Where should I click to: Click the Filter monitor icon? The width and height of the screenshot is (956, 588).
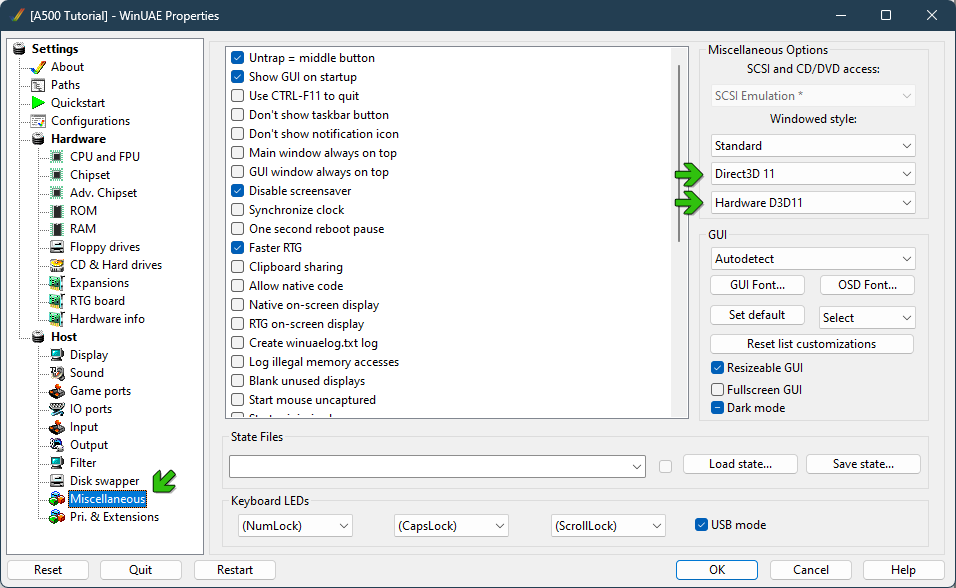pos(57,463)
